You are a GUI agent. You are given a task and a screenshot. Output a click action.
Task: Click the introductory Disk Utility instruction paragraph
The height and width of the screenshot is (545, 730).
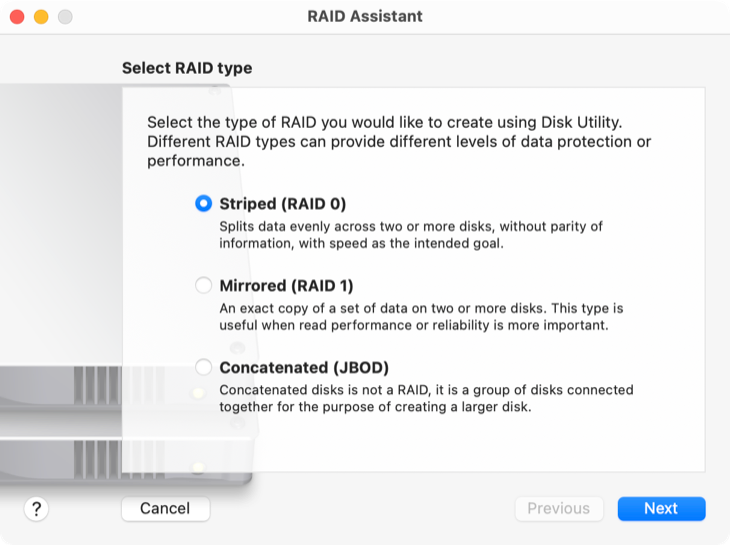tap(399, 141)
